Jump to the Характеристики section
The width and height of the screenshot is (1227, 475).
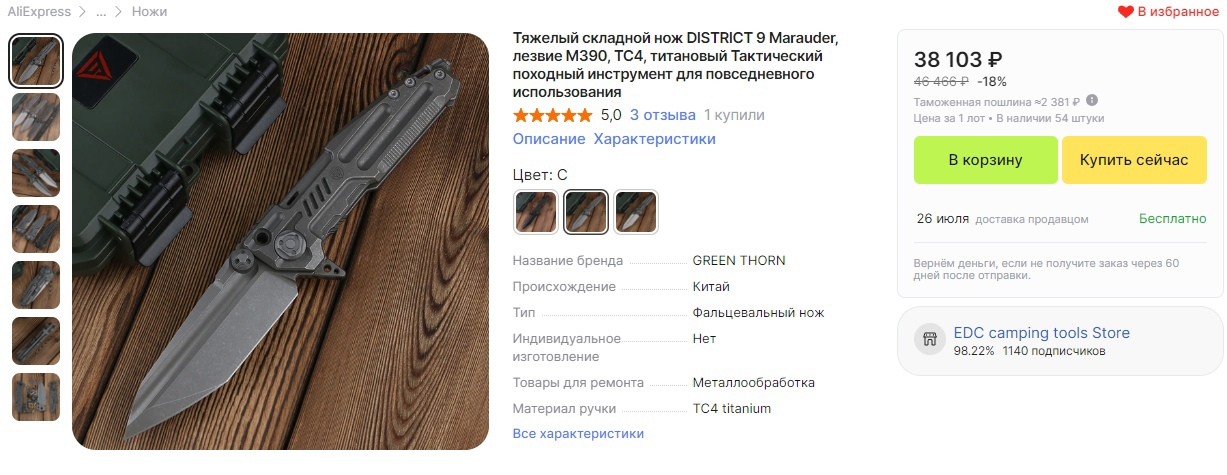pyautogui.click(x=655, y=139)
